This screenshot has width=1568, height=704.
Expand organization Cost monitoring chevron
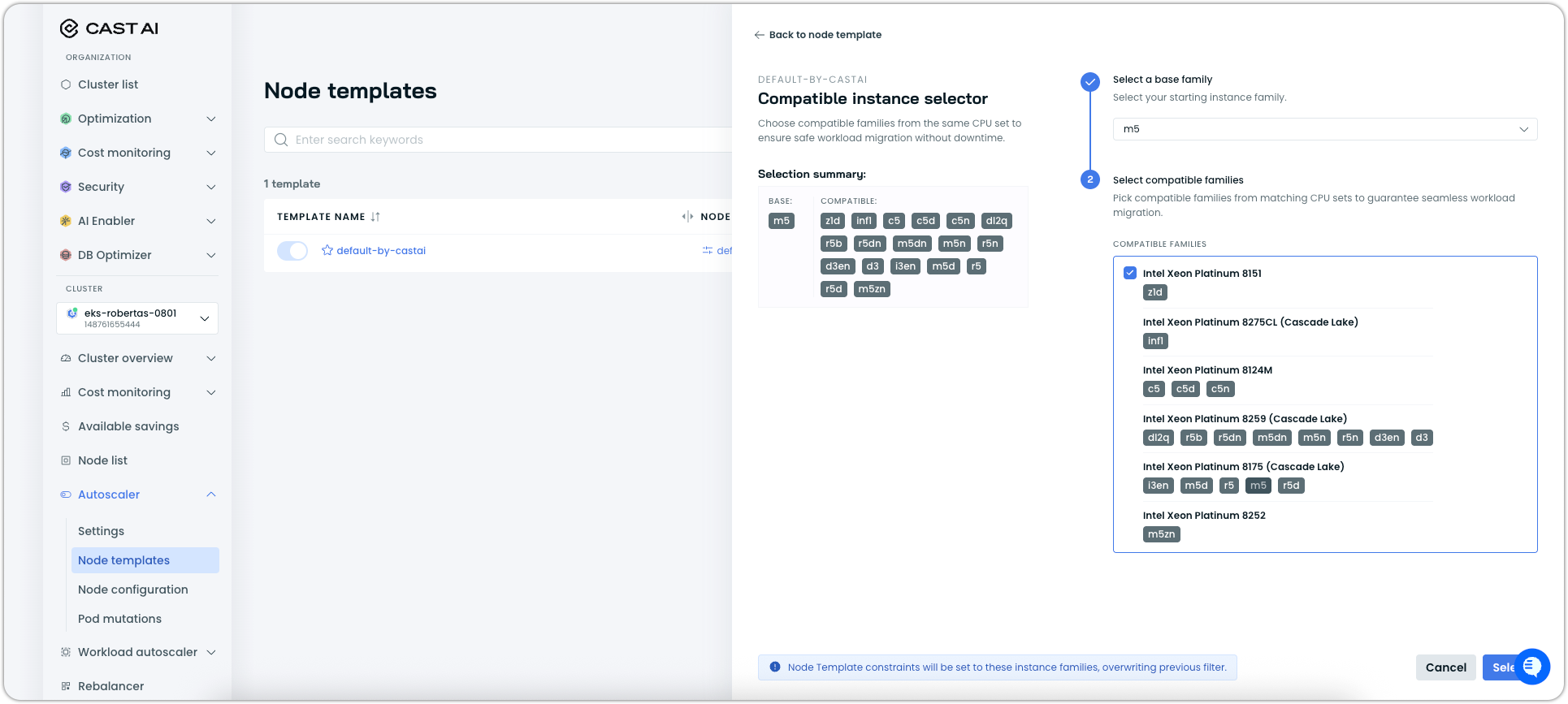pos(211,153)
